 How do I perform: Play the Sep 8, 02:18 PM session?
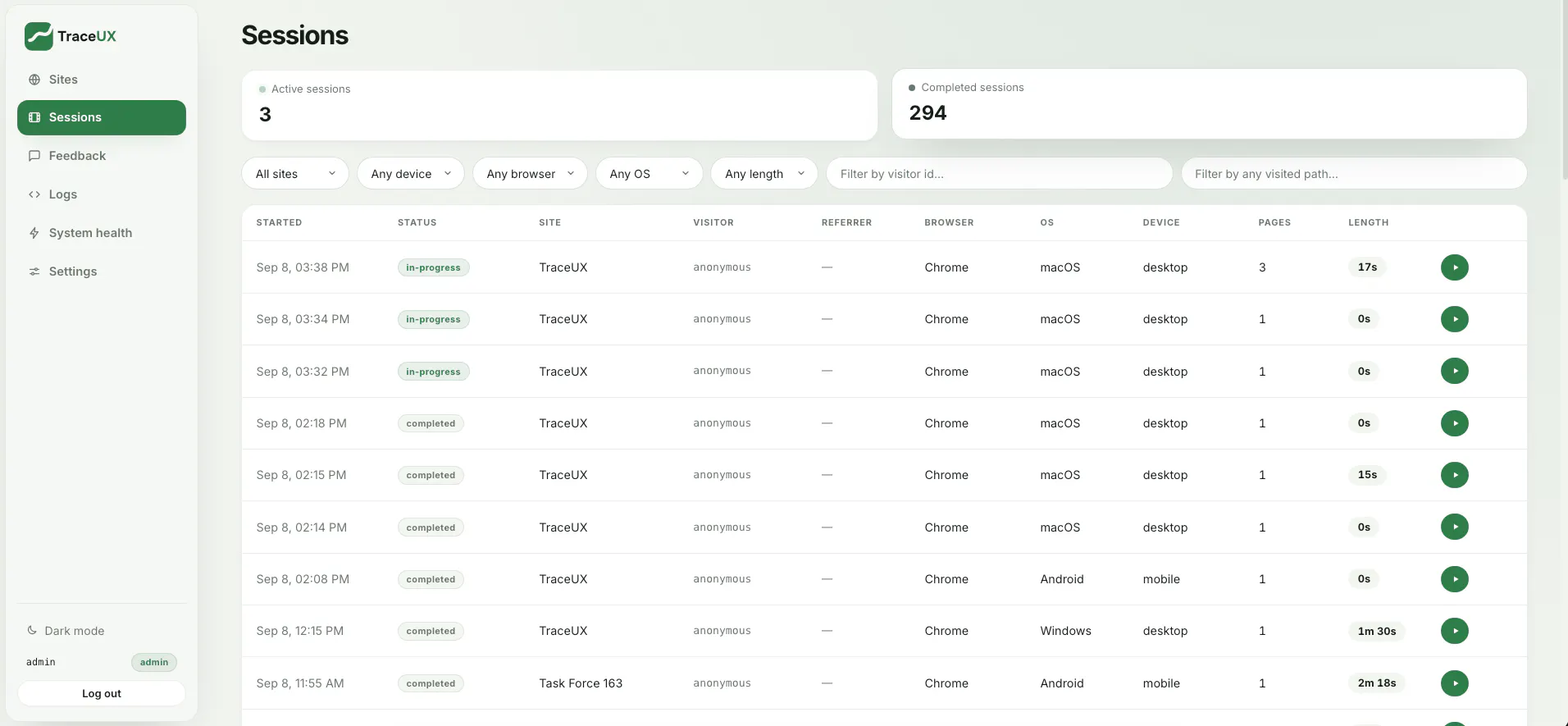pyautogui.click(x=1455, y=423)
